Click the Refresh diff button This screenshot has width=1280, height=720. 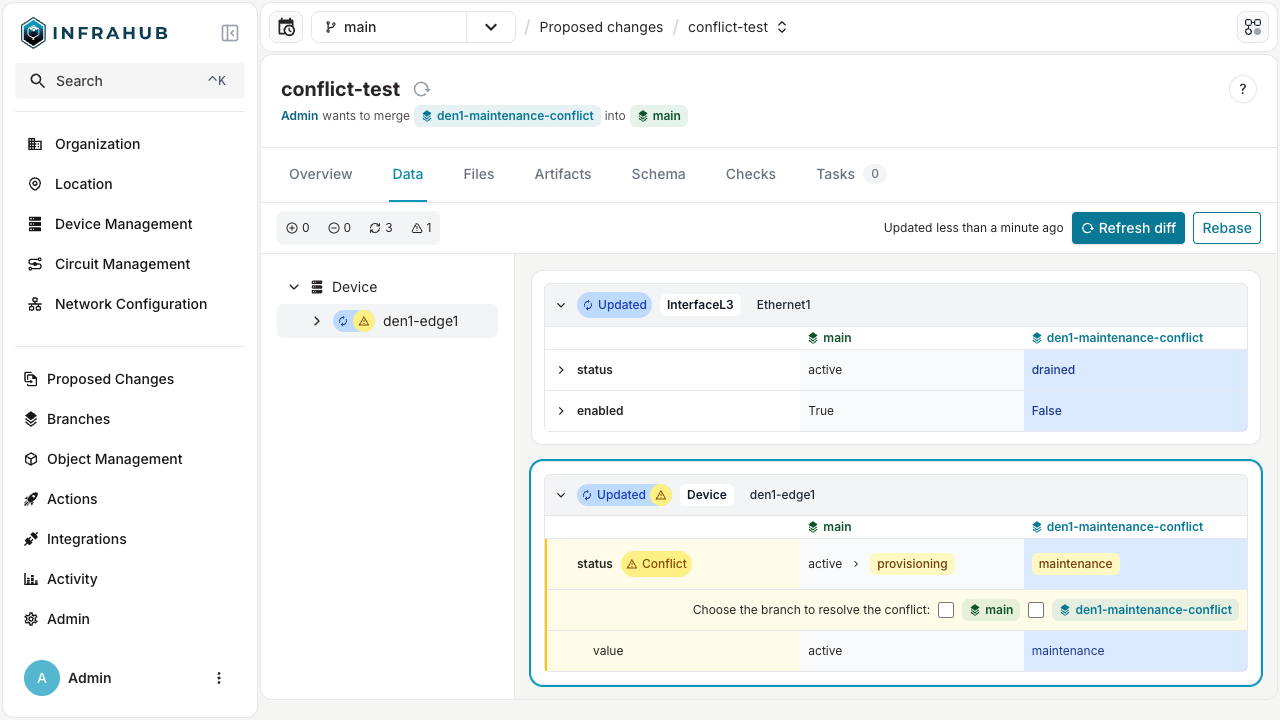pyautogui.click(x=1128, y=228)
